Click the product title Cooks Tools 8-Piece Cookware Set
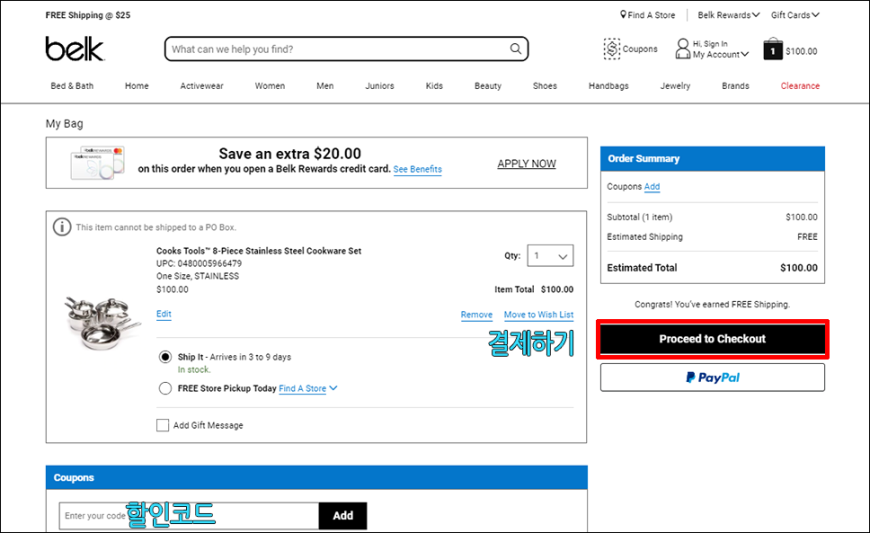 (x=259, y=251)
